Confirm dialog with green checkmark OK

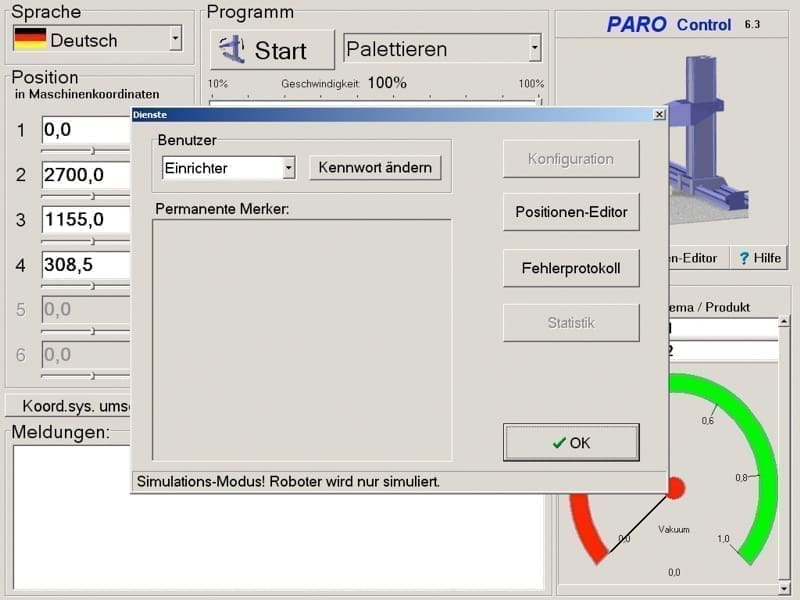tap(571, 443)
